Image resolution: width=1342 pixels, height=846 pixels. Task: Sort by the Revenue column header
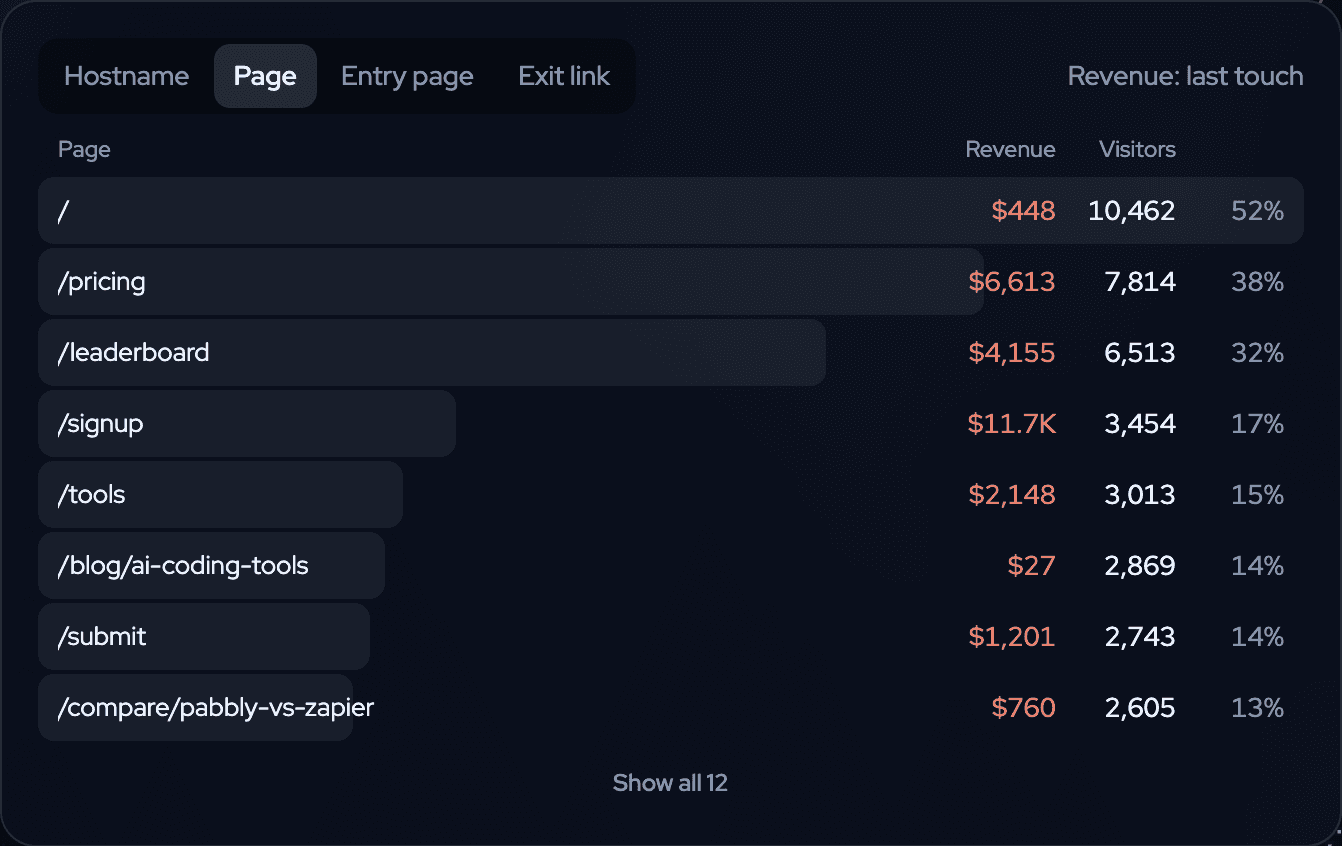[x=1010, y=150]
